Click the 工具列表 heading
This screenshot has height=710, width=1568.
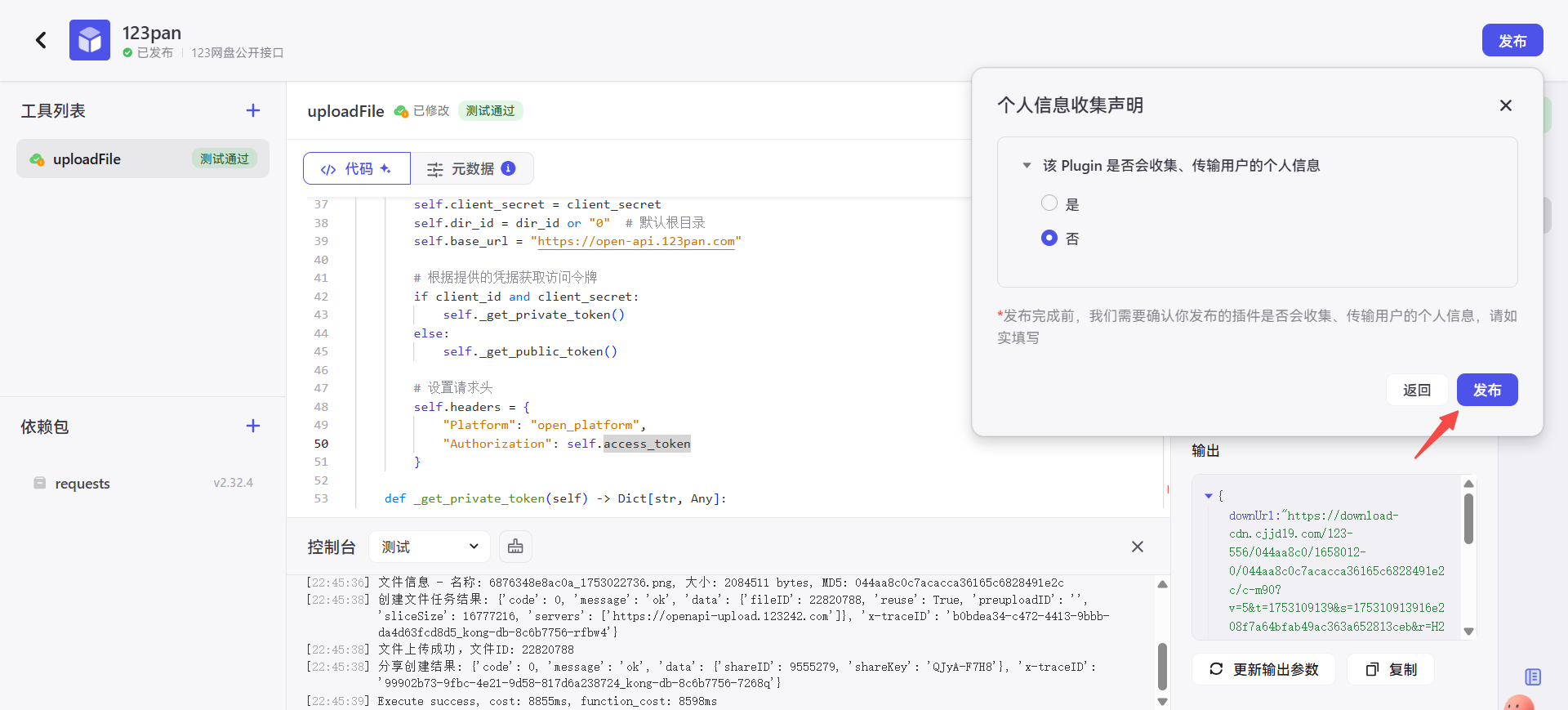[x=53, y=110]
